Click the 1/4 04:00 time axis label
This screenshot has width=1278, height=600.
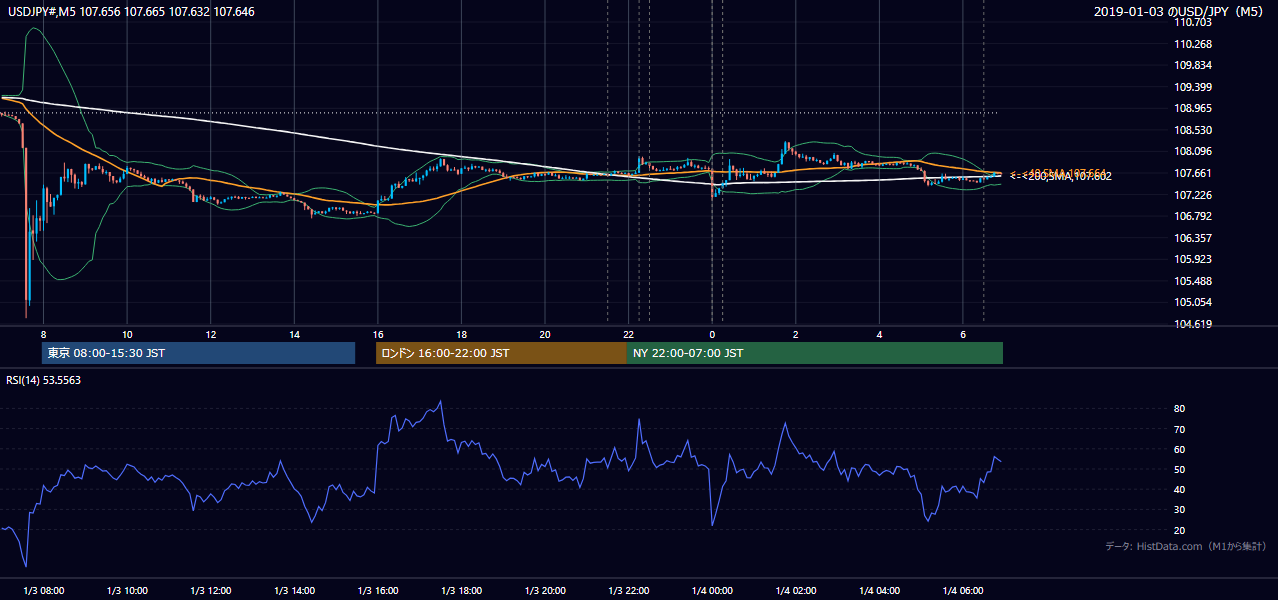879,591
